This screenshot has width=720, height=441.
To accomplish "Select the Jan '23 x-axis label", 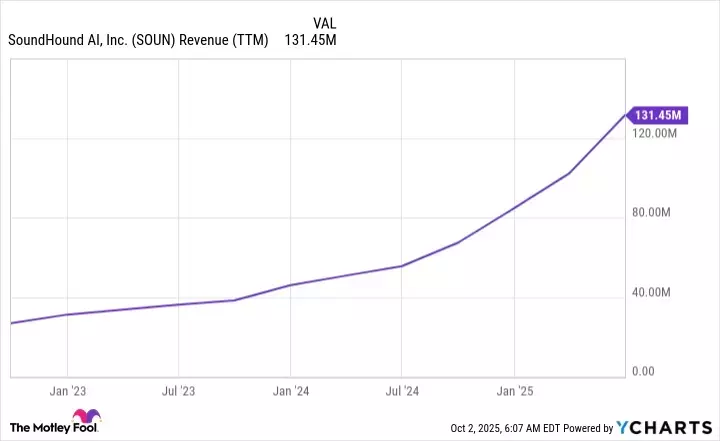I will coord(66,391).
